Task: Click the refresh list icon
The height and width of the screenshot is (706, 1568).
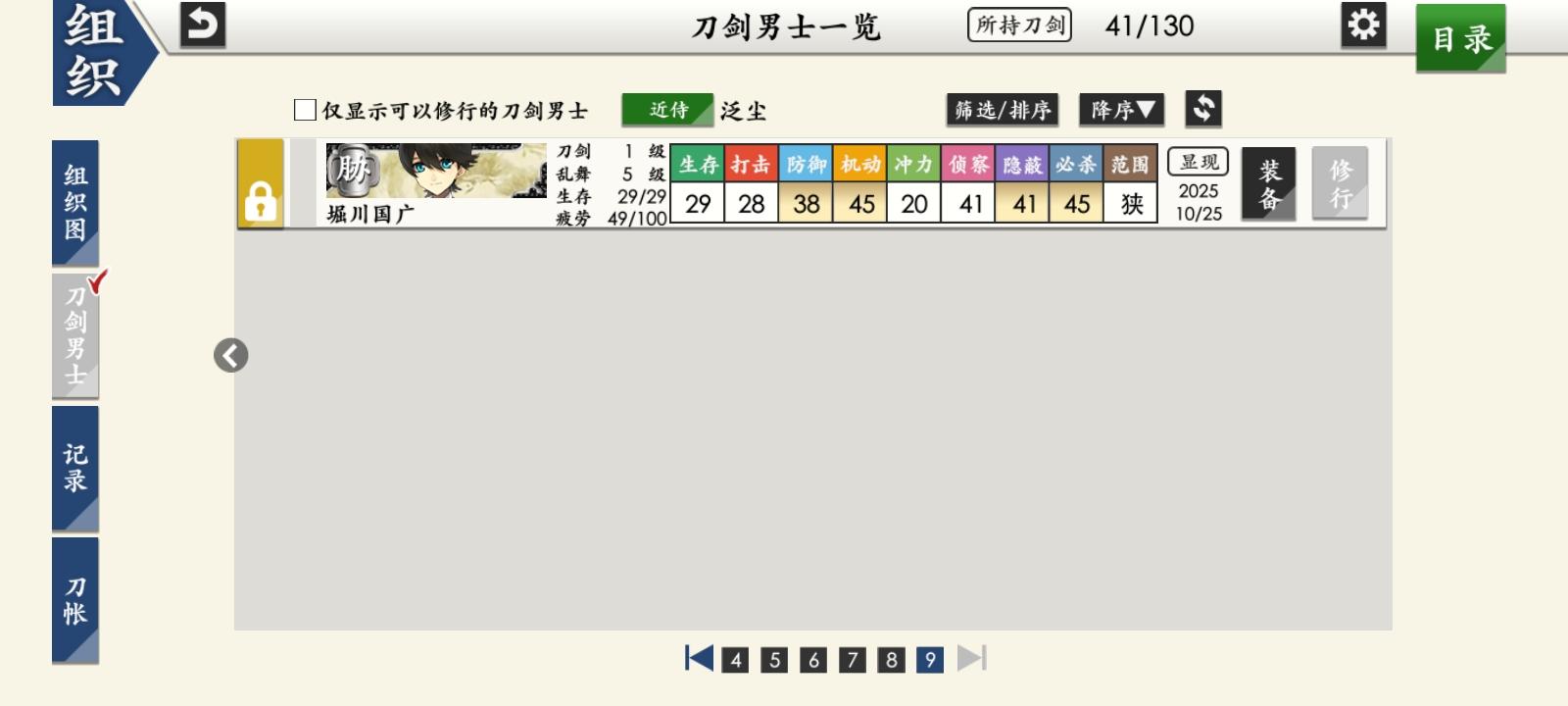Action: pos(1203,109)
